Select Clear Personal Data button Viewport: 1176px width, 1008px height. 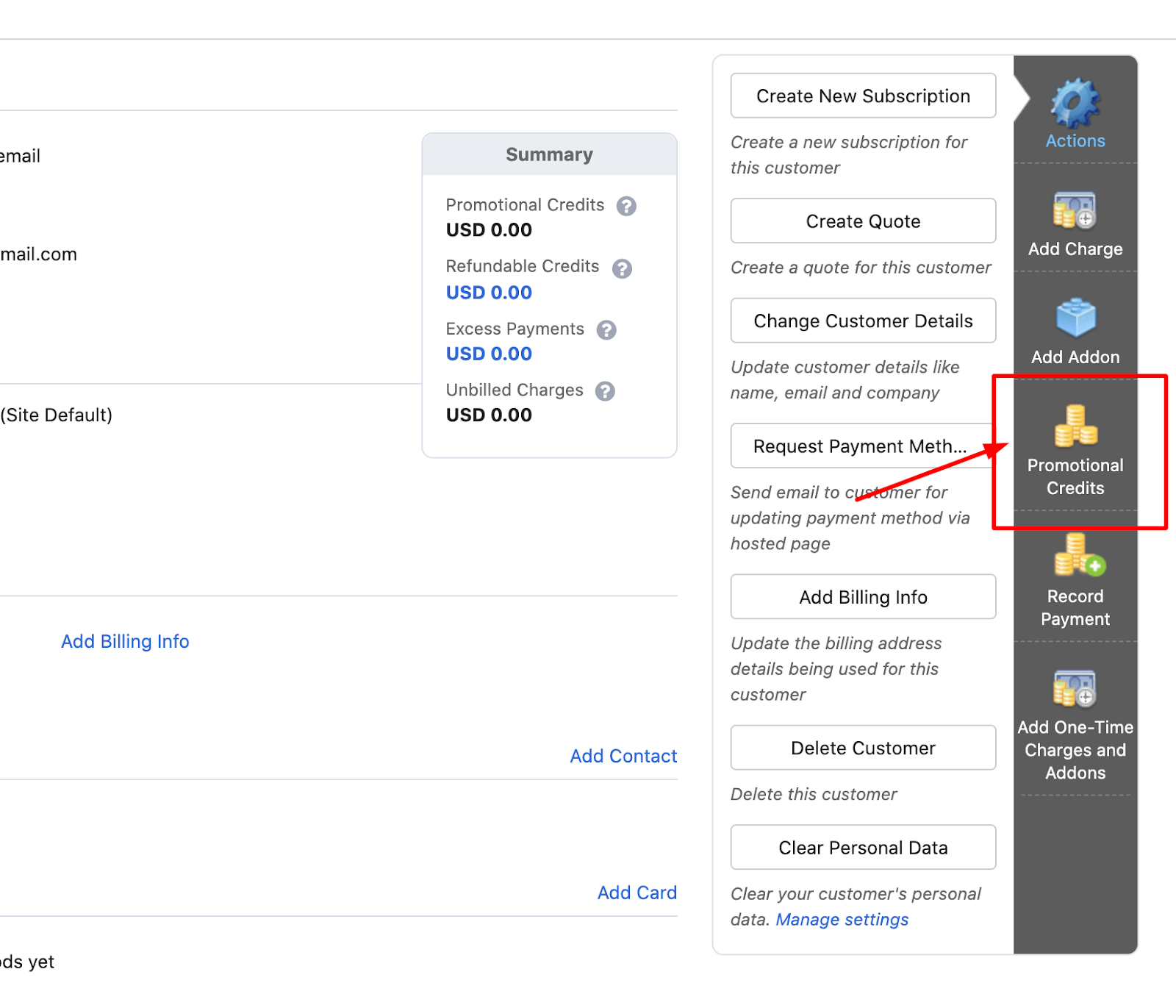(x=863, y=848)
